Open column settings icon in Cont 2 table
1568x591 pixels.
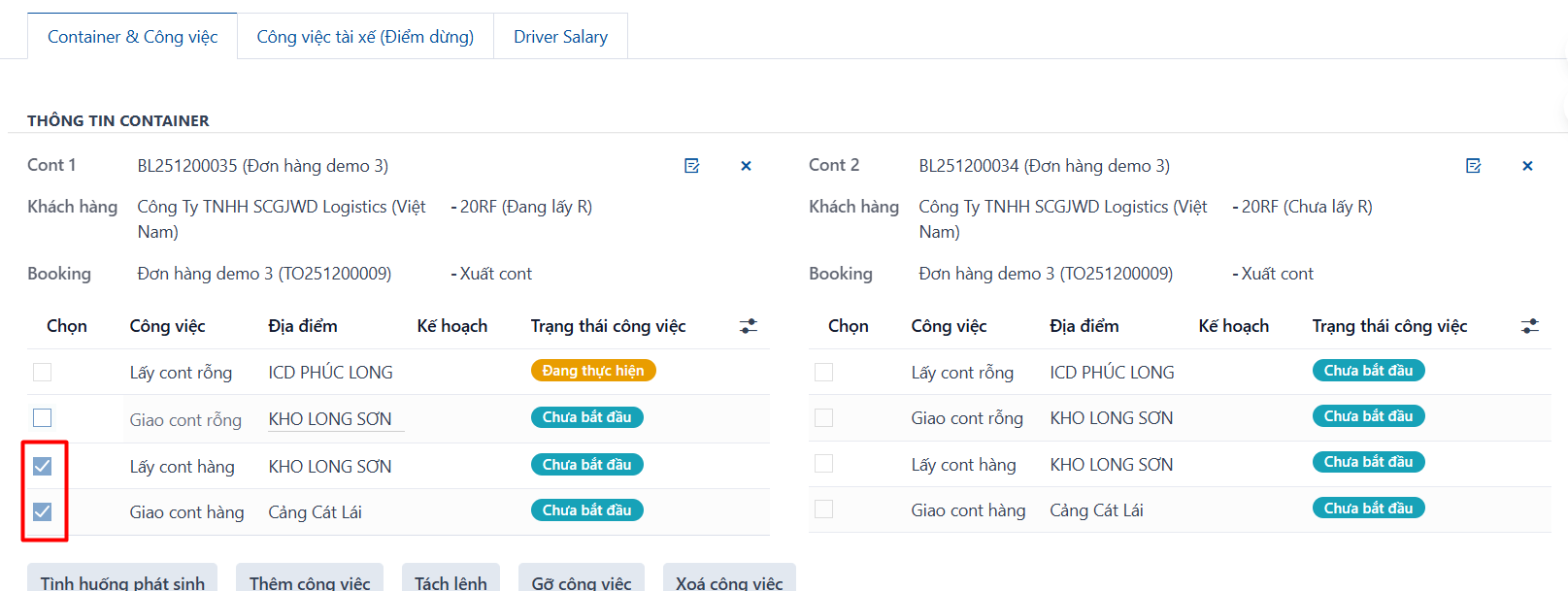1530,326
